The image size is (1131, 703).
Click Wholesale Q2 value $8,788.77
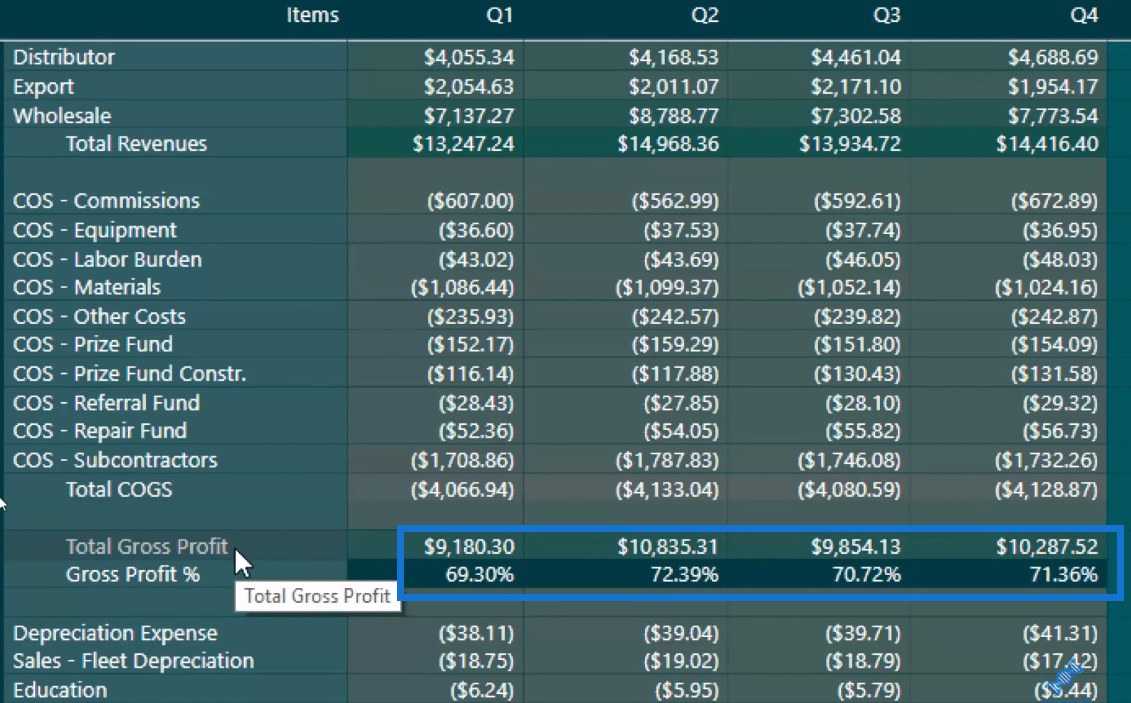point(674,115)
